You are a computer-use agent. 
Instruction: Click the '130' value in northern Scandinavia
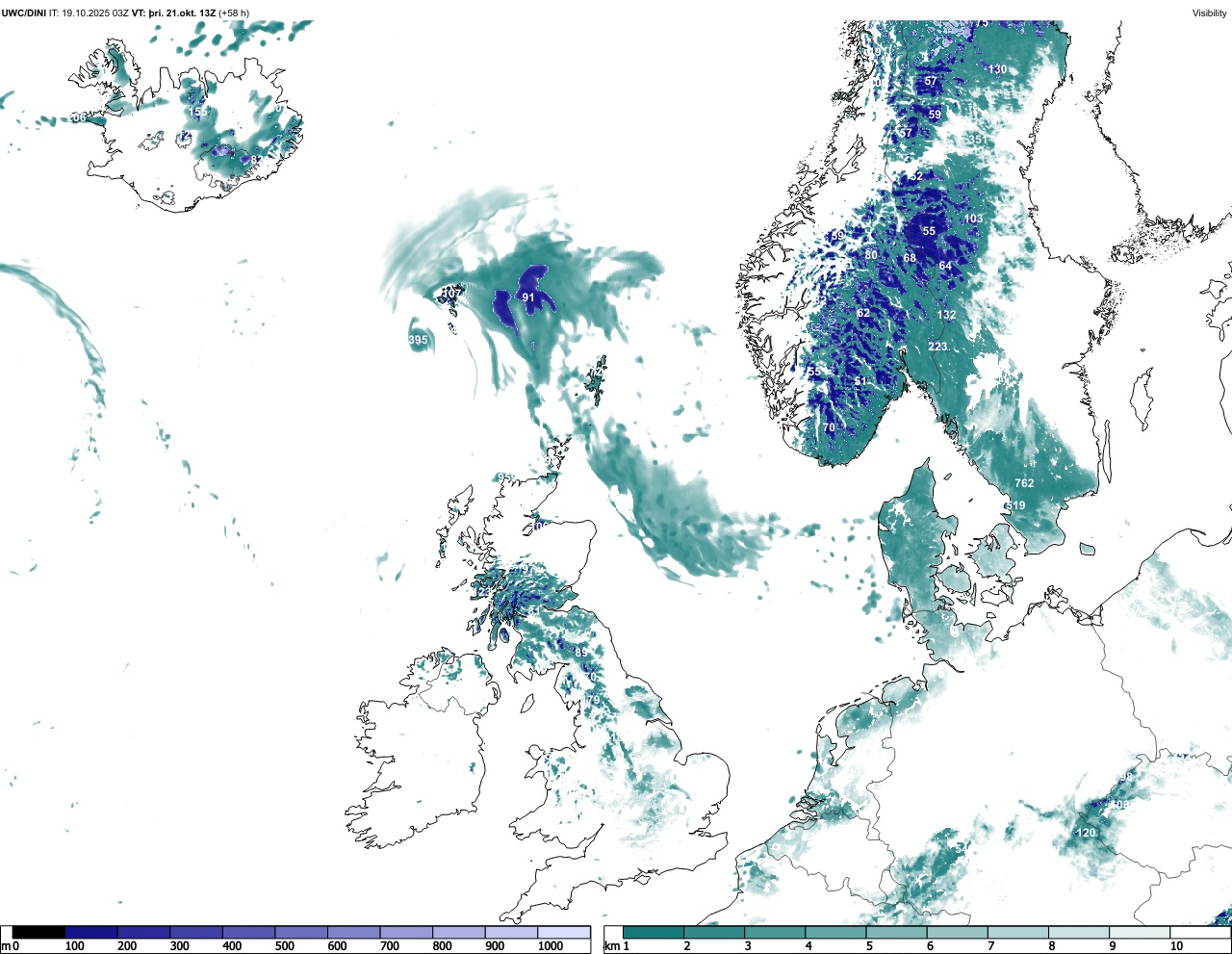coord(997,69)
